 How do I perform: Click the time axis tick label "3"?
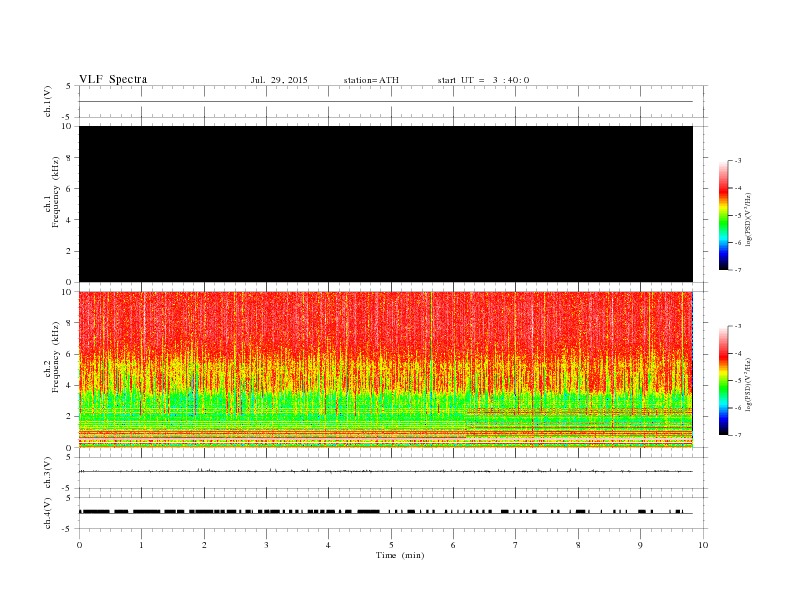click(x=266, y=545)
